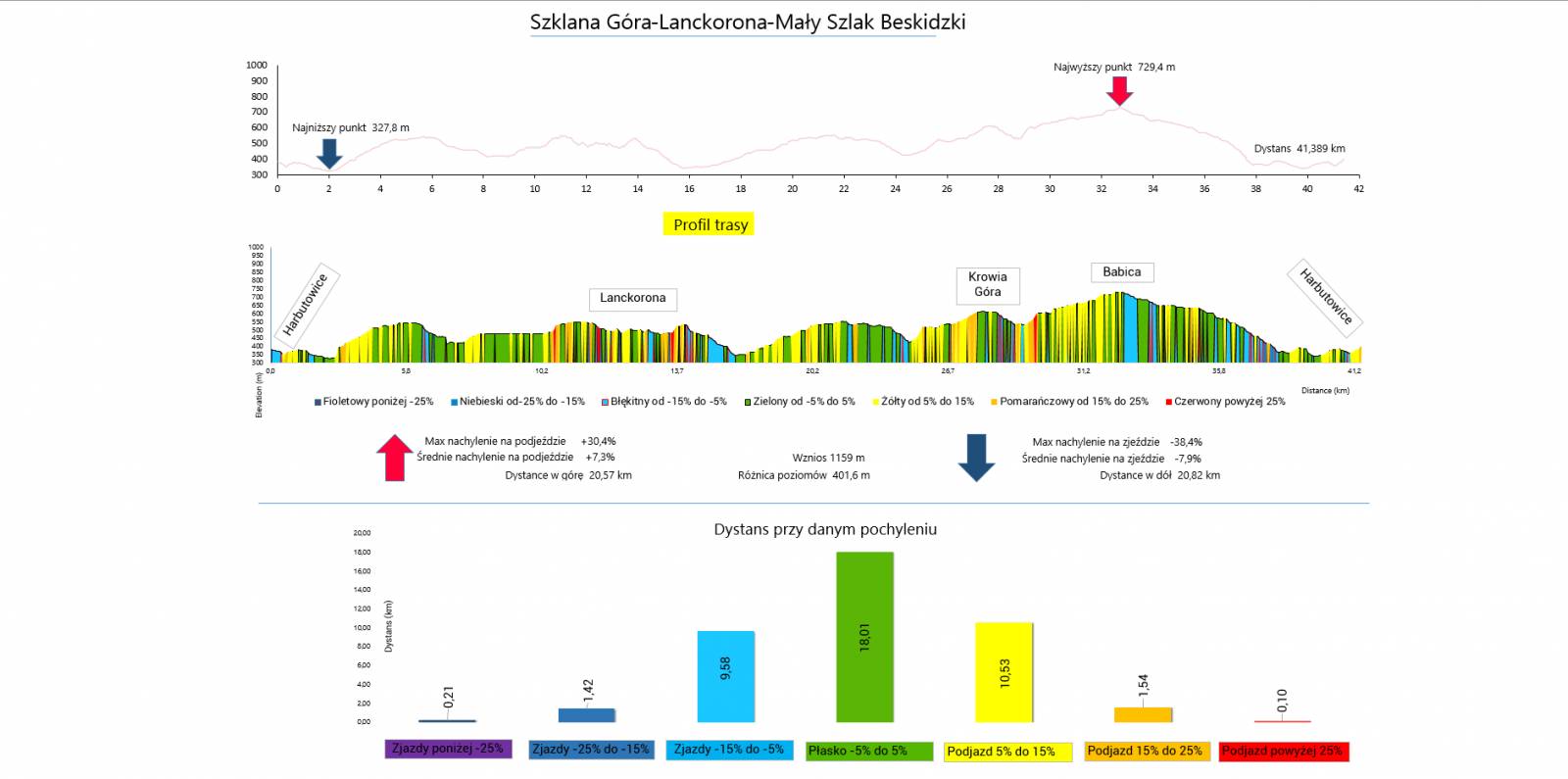
Task: Click the Babica peak label
Action: click(x=1121, y=272)
